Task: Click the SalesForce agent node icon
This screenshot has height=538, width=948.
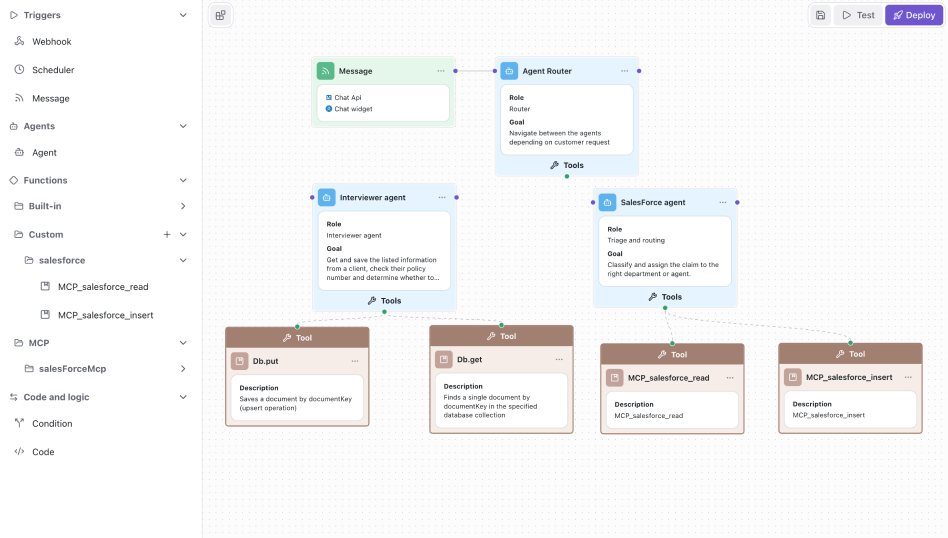Action: click(x=608, y=203)
